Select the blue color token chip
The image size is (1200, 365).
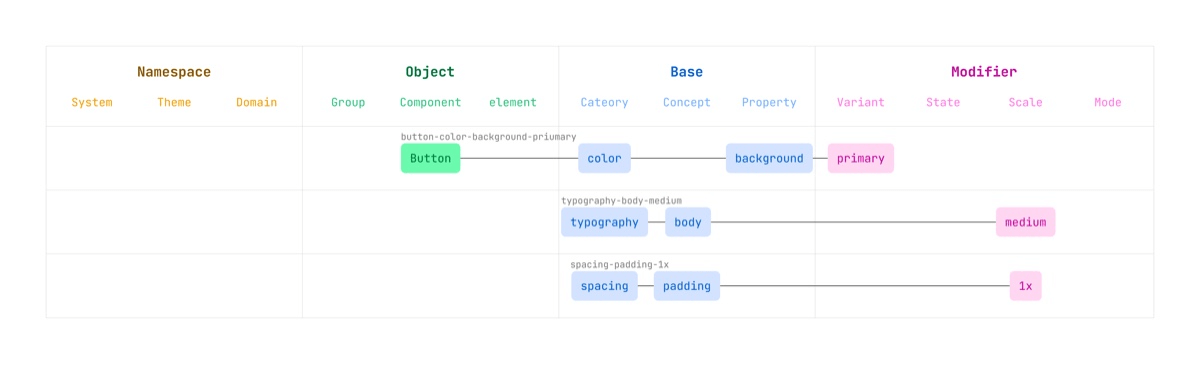coord(604,158)
